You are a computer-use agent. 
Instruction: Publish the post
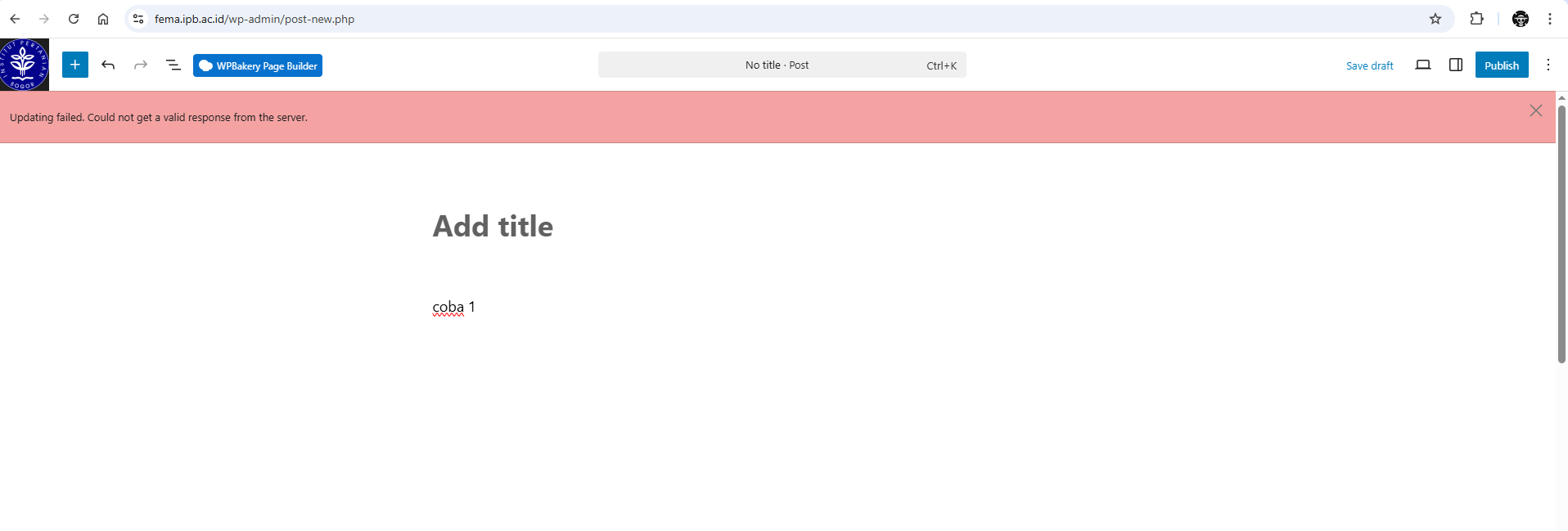point(1501,65)
